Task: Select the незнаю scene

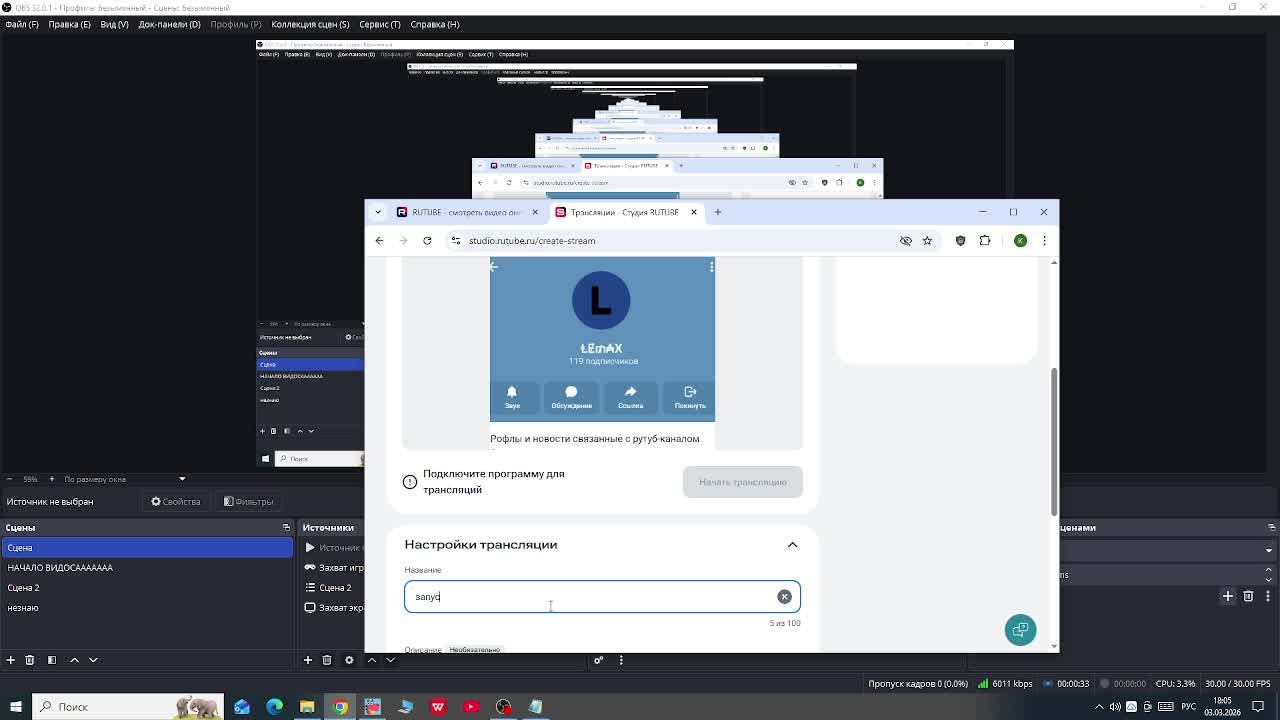Action: tap(147, 608)
